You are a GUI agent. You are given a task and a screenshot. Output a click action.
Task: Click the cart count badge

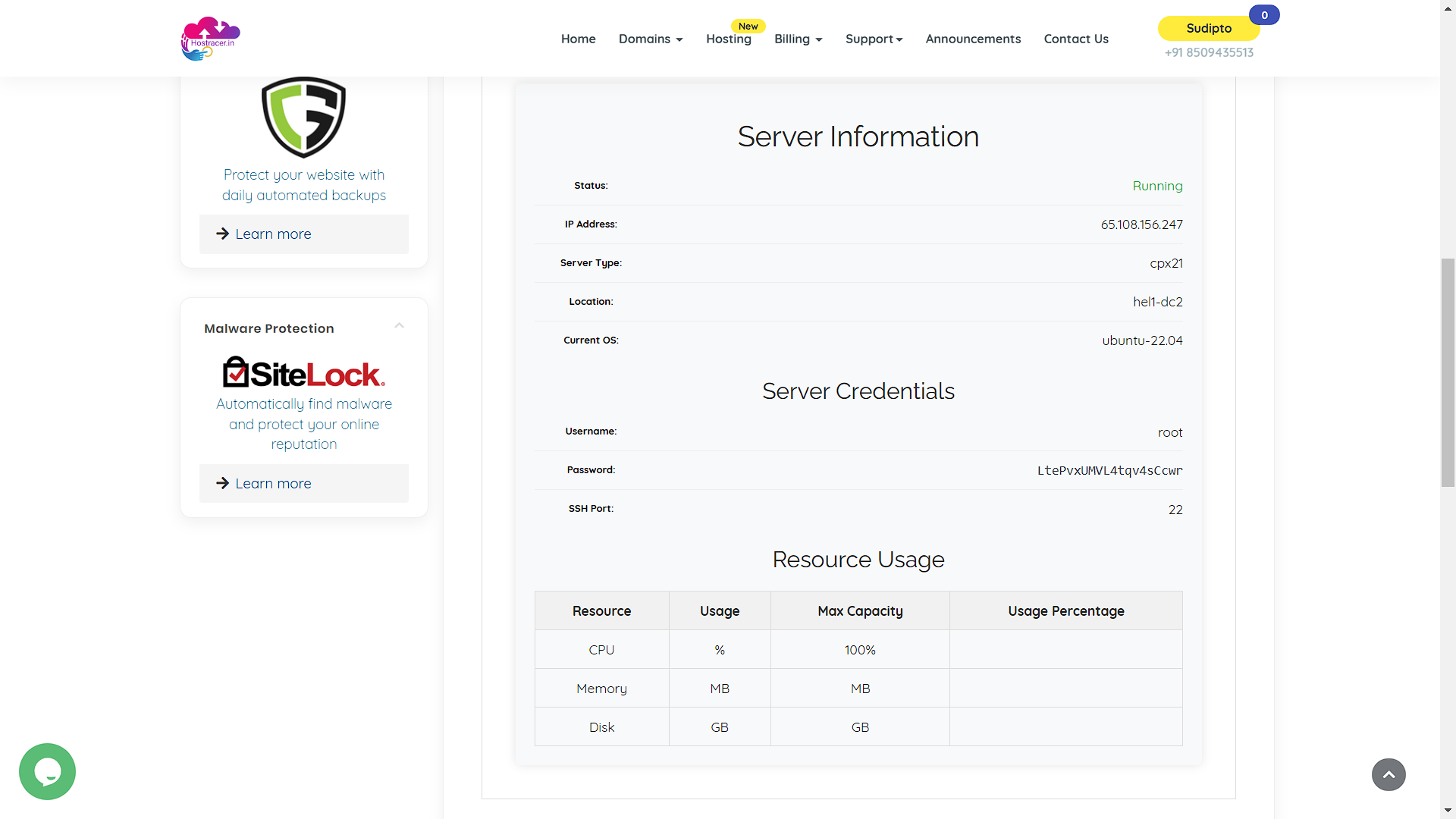point(1264,15)
